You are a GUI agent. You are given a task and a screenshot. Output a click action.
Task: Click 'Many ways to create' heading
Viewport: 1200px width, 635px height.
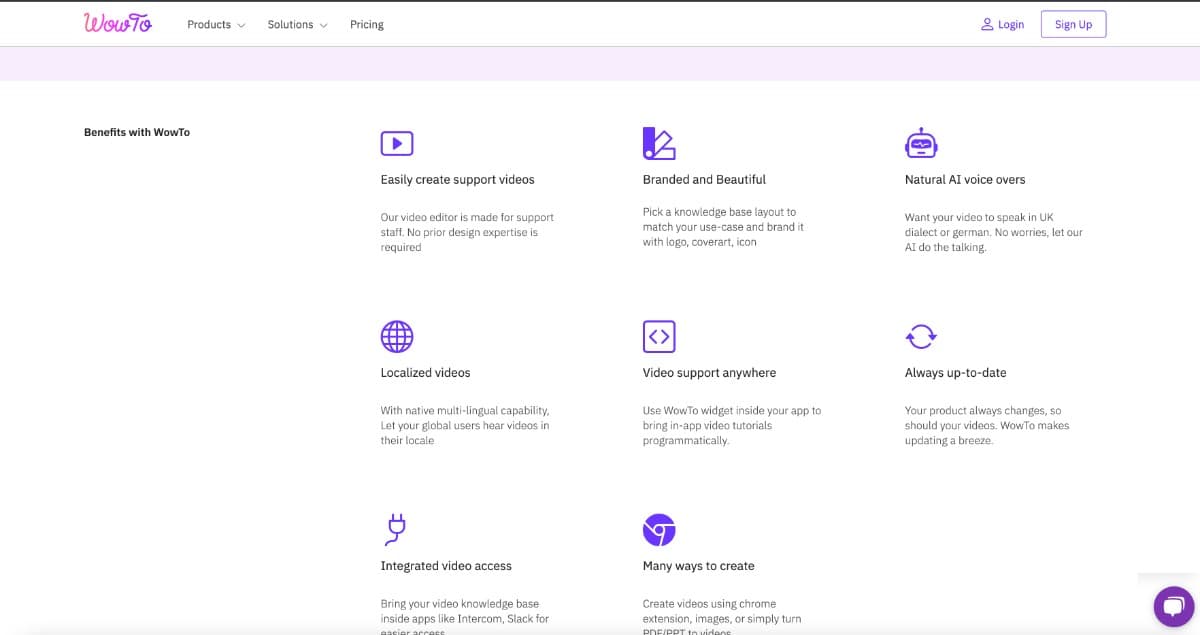coord(698,566)
